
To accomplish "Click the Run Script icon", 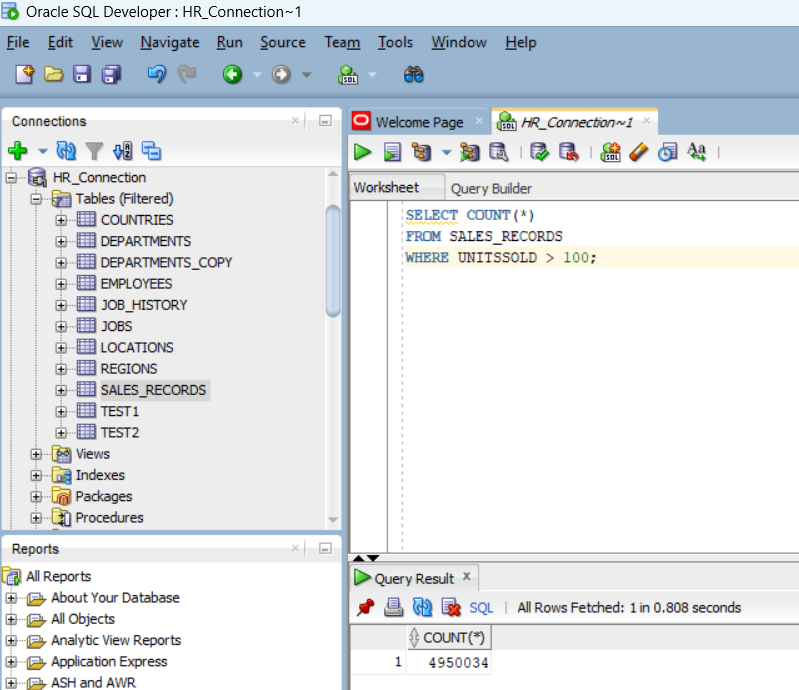I will [392, 152].
